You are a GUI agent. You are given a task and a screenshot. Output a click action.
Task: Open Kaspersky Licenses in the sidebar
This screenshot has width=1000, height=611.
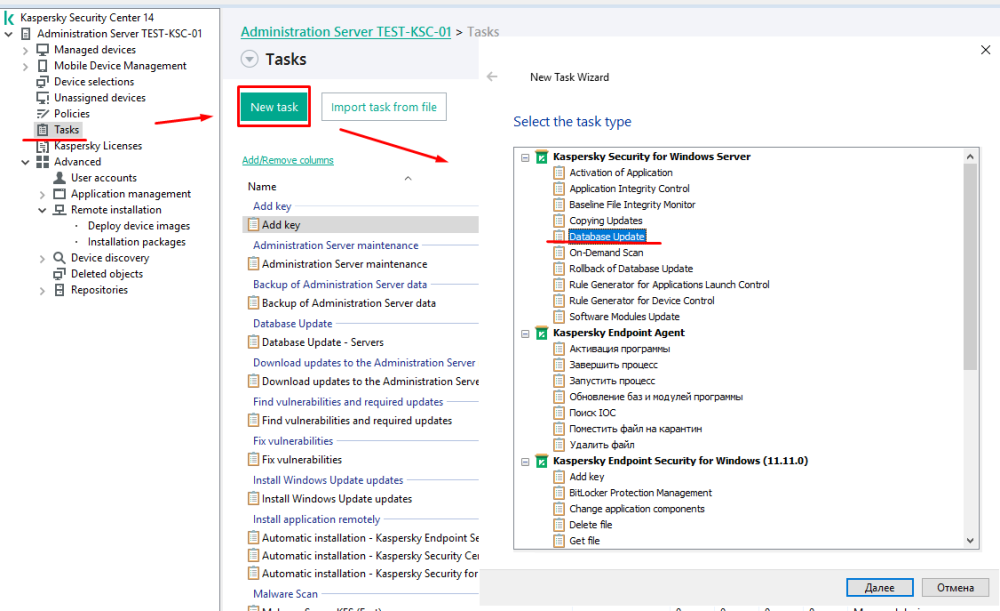tap(97, 146)
